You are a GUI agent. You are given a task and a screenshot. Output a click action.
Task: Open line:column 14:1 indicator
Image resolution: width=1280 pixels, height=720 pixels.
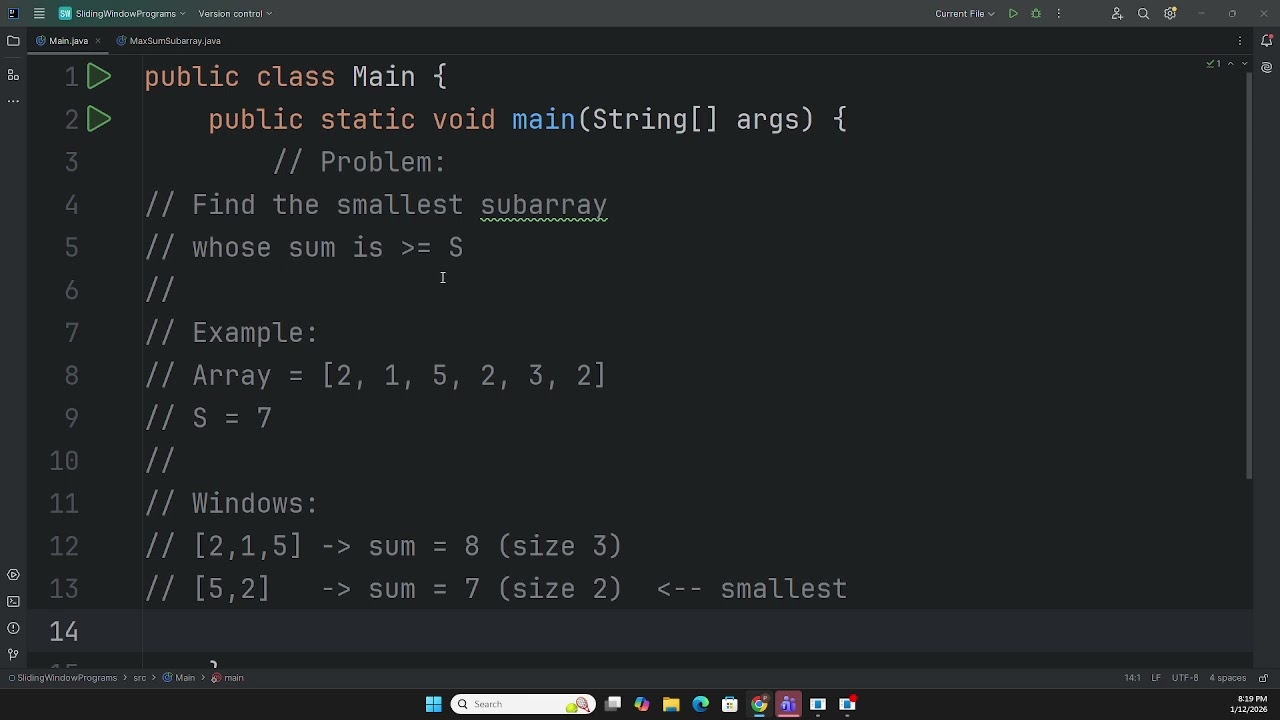pos(1132,678)
